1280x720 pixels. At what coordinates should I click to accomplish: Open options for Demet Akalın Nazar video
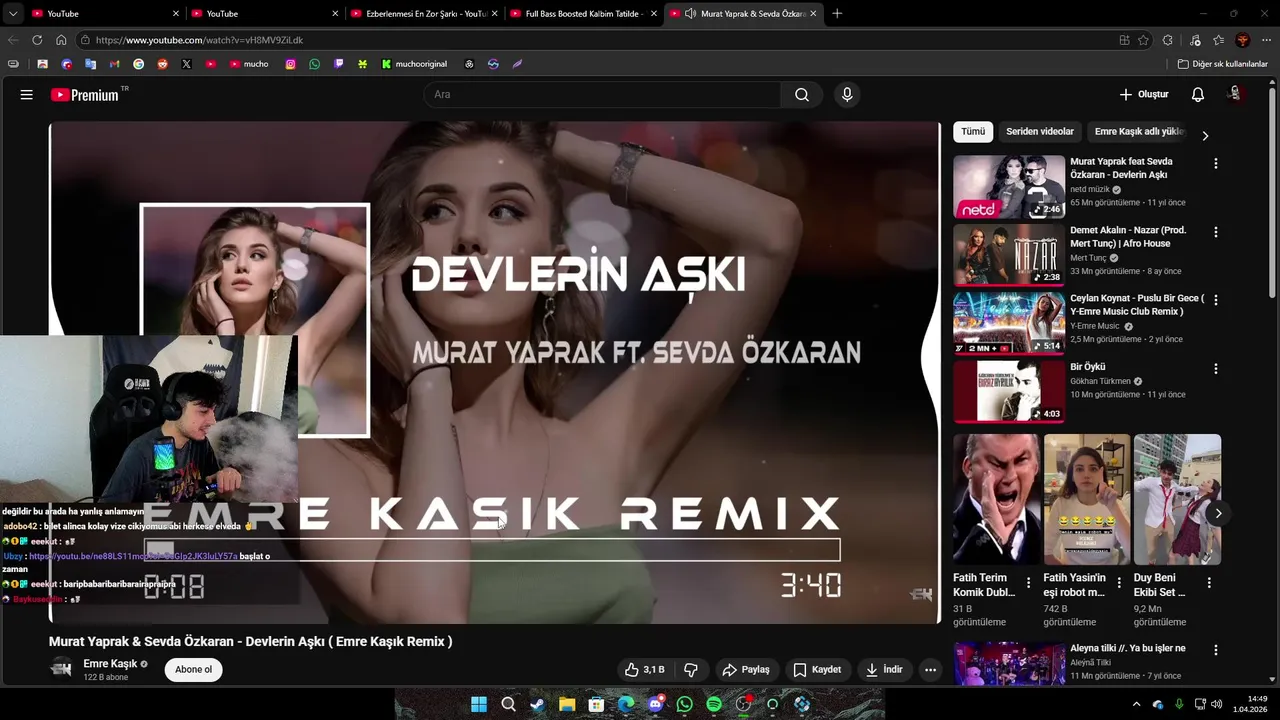coord(1216,232)
